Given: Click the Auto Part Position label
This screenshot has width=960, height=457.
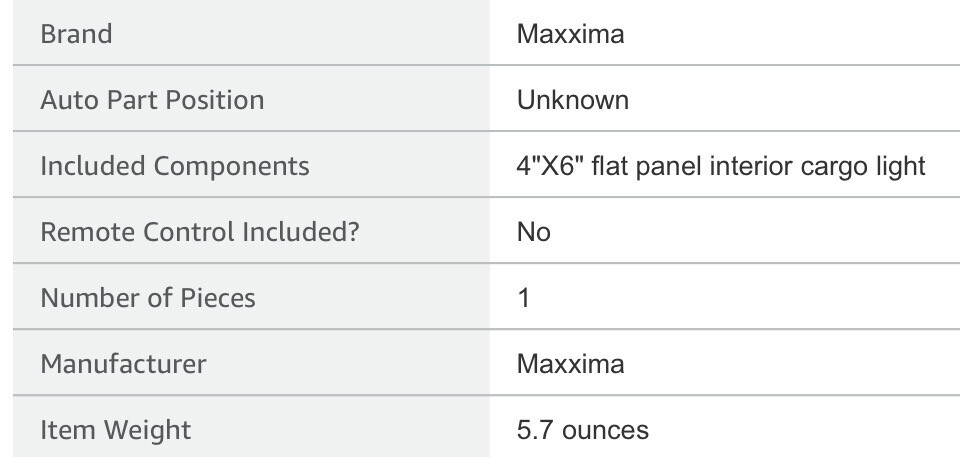Looking at the screenshot, I should (x=152, y=100).
